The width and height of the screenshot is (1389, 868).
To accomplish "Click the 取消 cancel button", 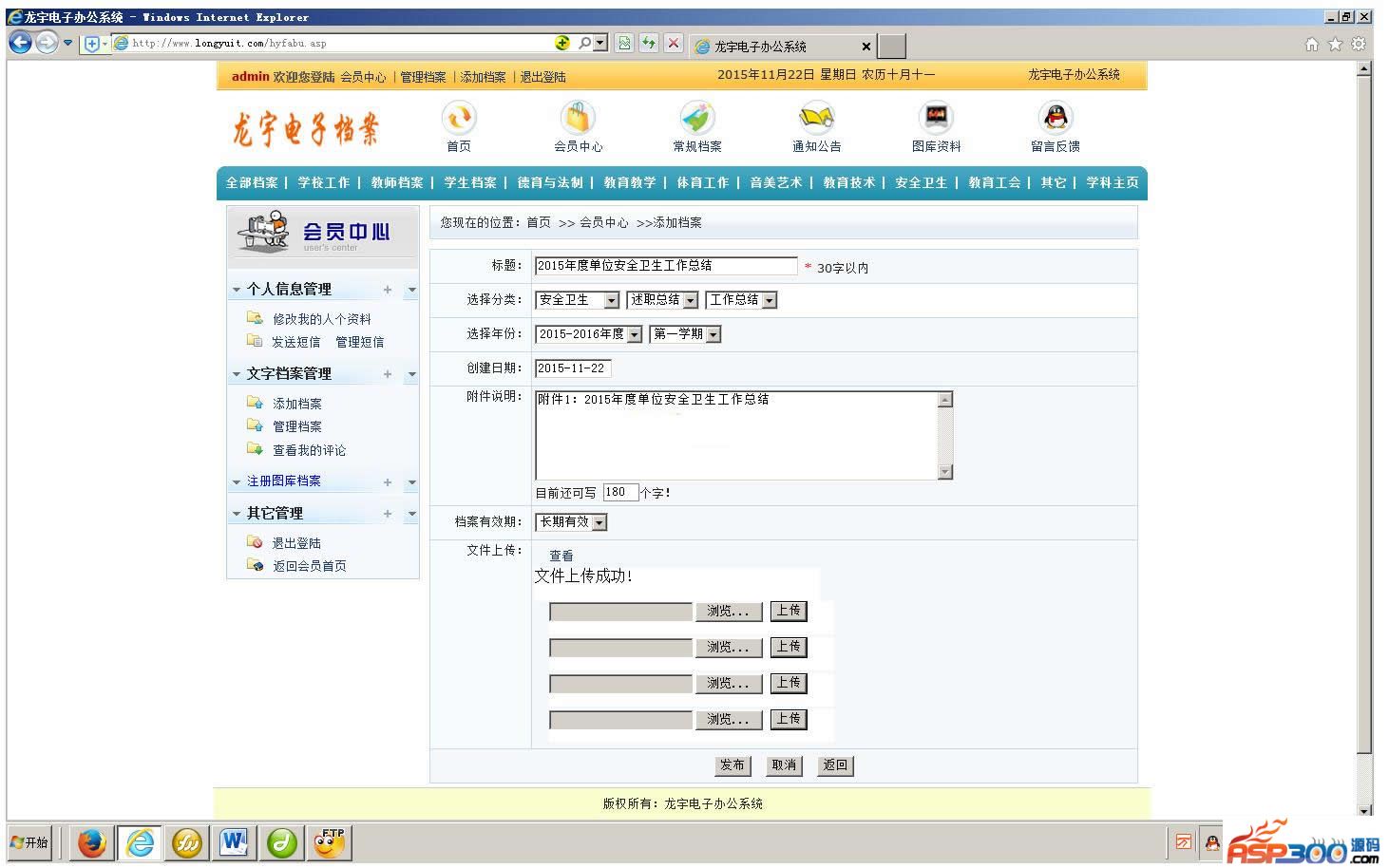I will tap(784, 765).
